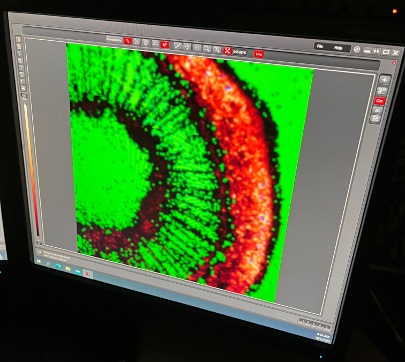Image resolution: width=405 pixels, height=362 pixels.
Task: Click the bottom stacked-panels icon in right sidebar
Action: (x=375, y=119)
